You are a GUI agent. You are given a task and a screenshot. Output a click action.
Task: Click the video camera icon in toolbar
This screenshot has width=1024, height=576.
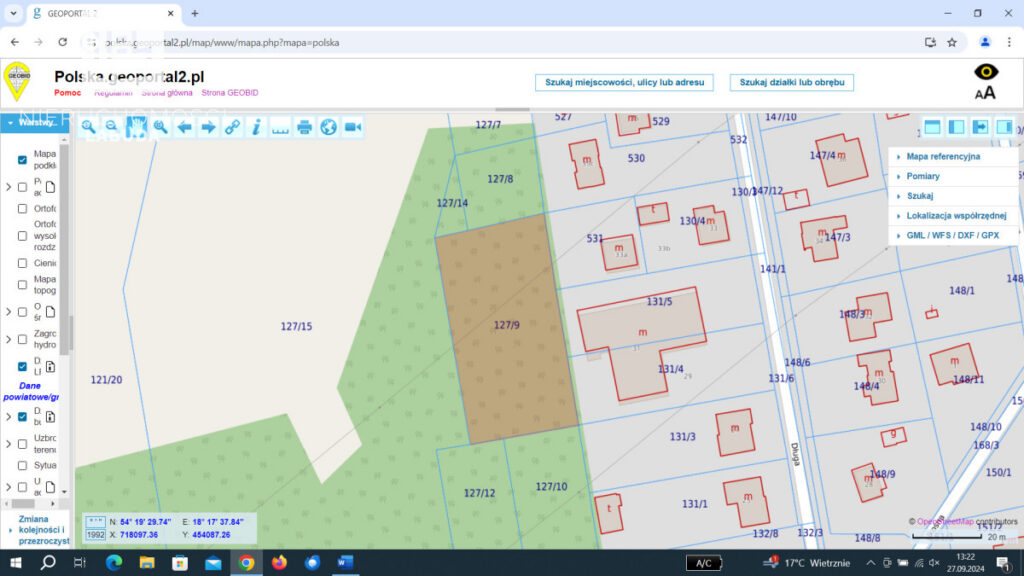352,127
